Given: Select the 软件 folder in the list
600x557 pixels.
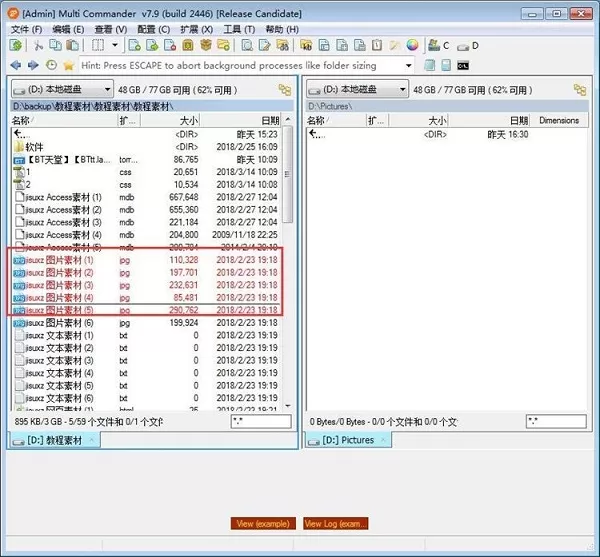Looking at the screenshot, I should (34, 147).
